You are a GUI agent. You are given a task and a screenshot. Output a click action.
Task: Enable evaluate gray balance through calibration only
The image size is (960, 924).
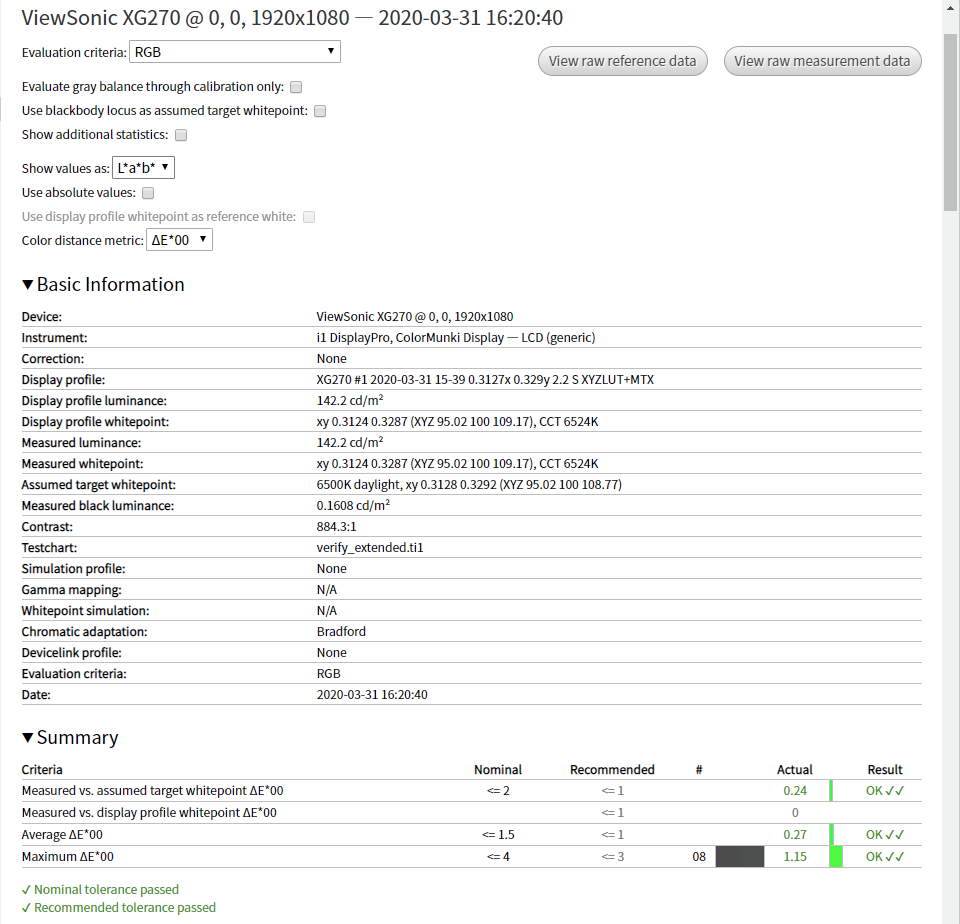(x=295, y=87)
